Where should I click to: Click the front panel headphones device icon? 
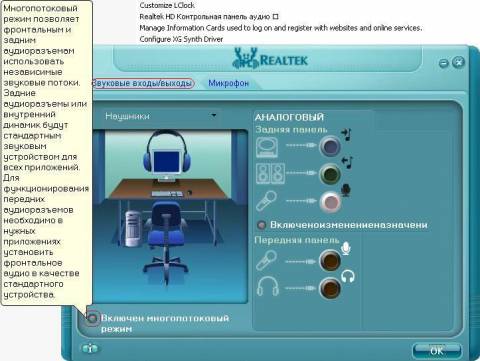268,286
